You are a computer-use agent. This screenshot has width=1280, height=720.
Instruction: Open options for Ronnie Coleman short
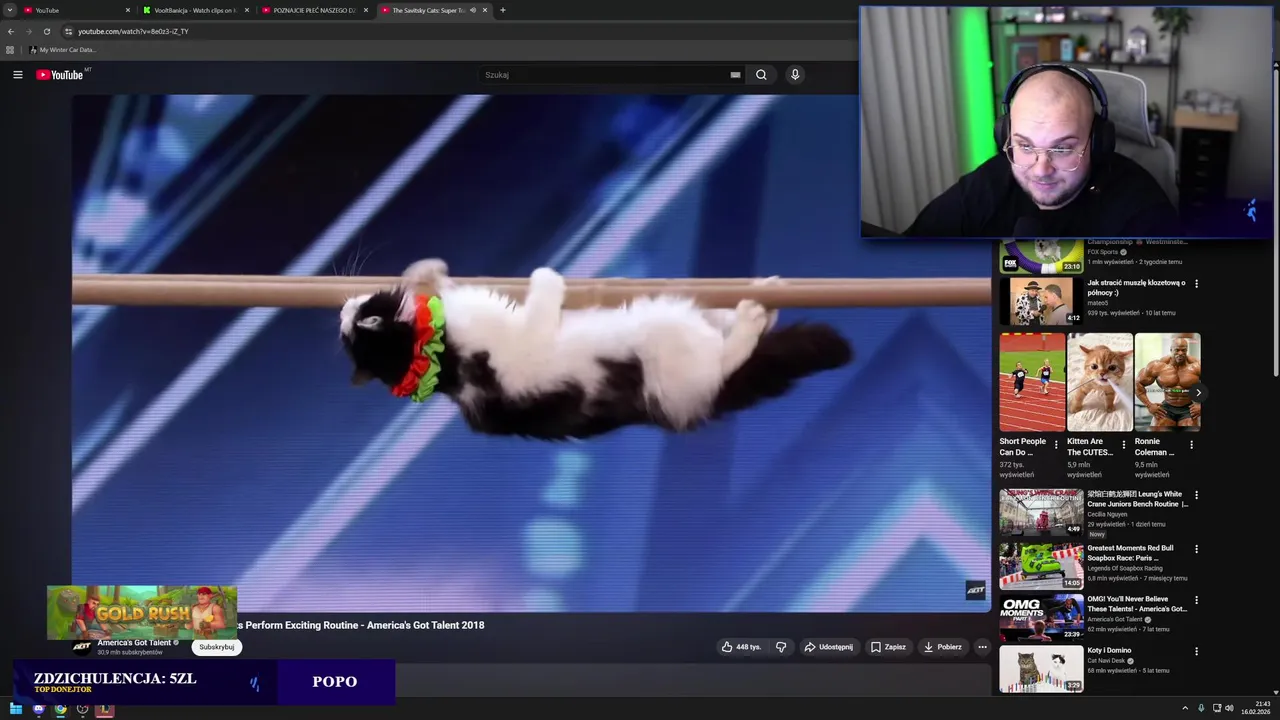[1190, 445]
